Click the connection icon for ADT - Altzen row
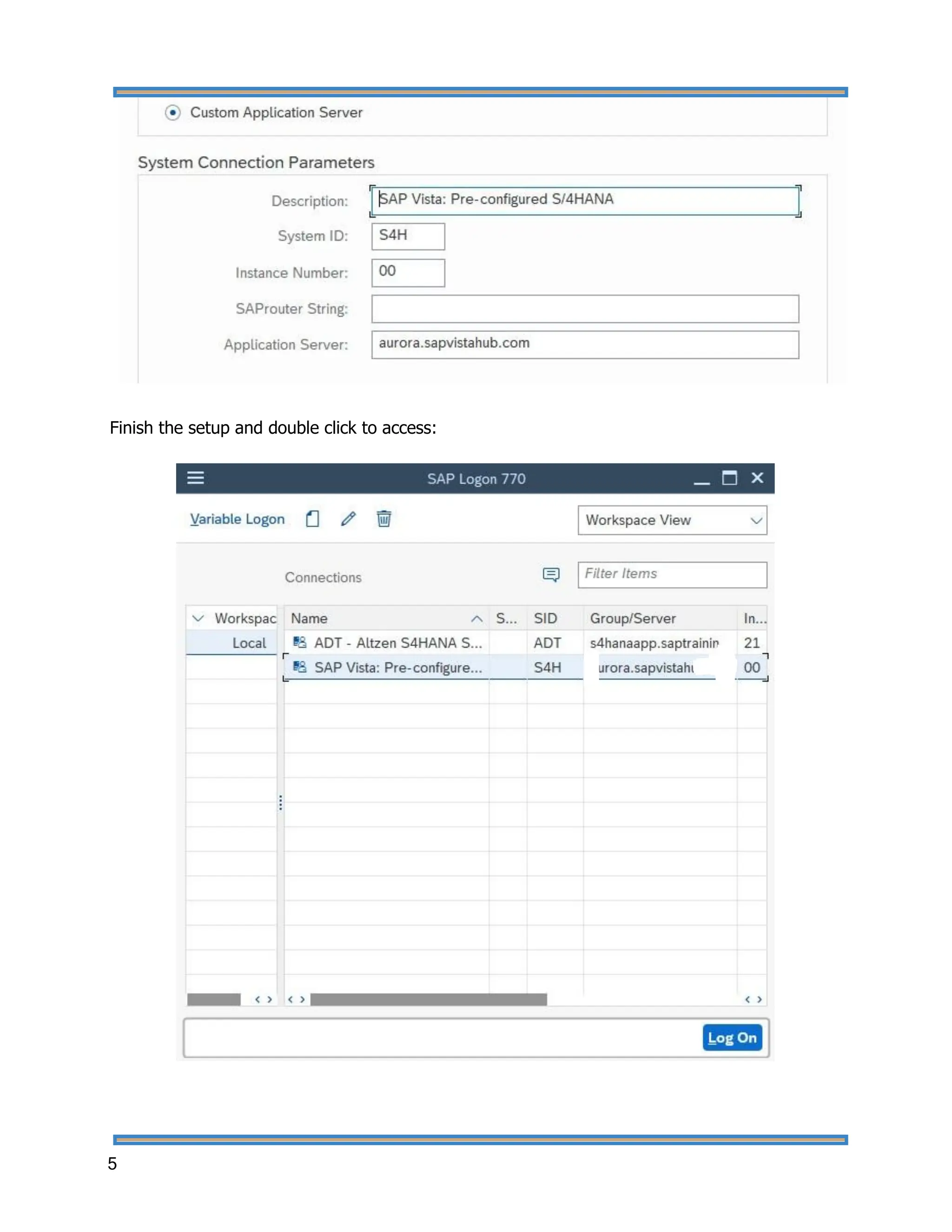Viewport: 952px width, 1232px height. coord(299,642)
